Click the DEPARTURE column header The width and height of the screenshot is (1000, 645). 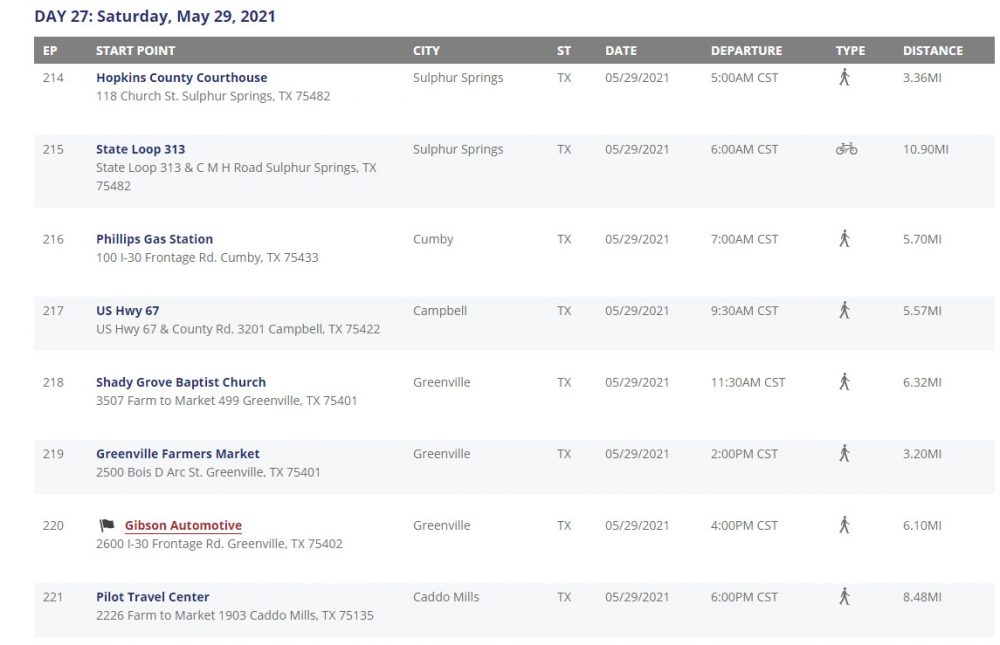[746, 50]
